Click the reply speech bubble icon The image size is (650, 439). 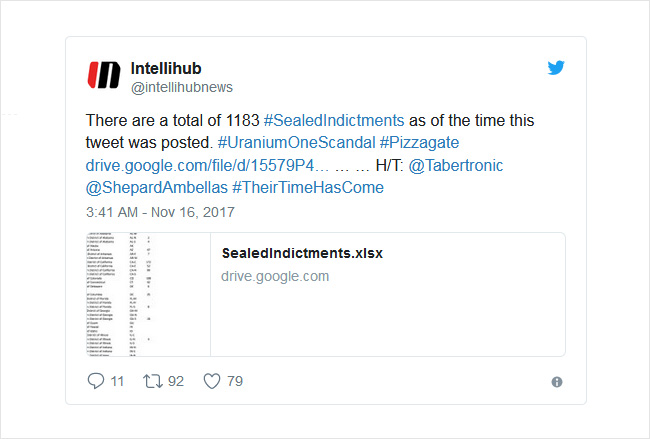point(96,381)
